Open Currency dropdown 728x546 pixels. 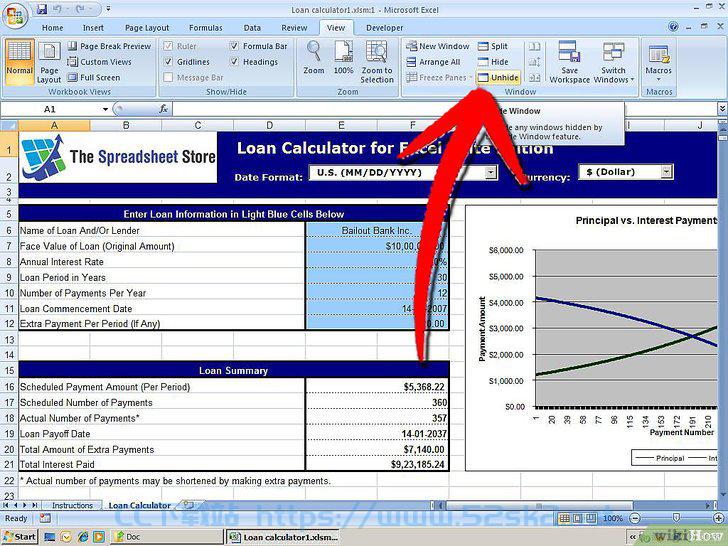(666, 172)
